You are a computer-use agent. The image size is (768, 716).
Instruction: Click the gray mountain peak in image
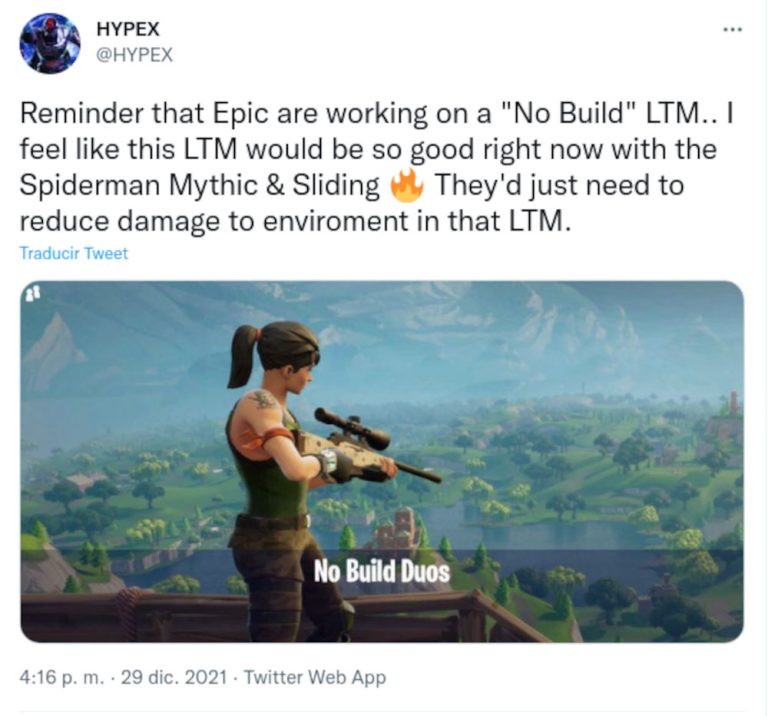(x=54, y=343)
